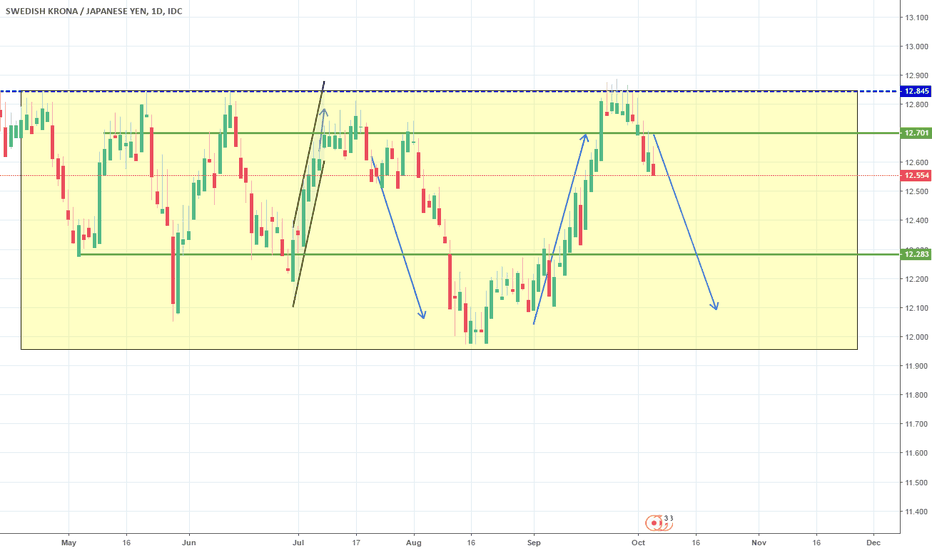Click the 11.600 price axis value
This screenshot has height=550, width=932.
pos(917,453)
